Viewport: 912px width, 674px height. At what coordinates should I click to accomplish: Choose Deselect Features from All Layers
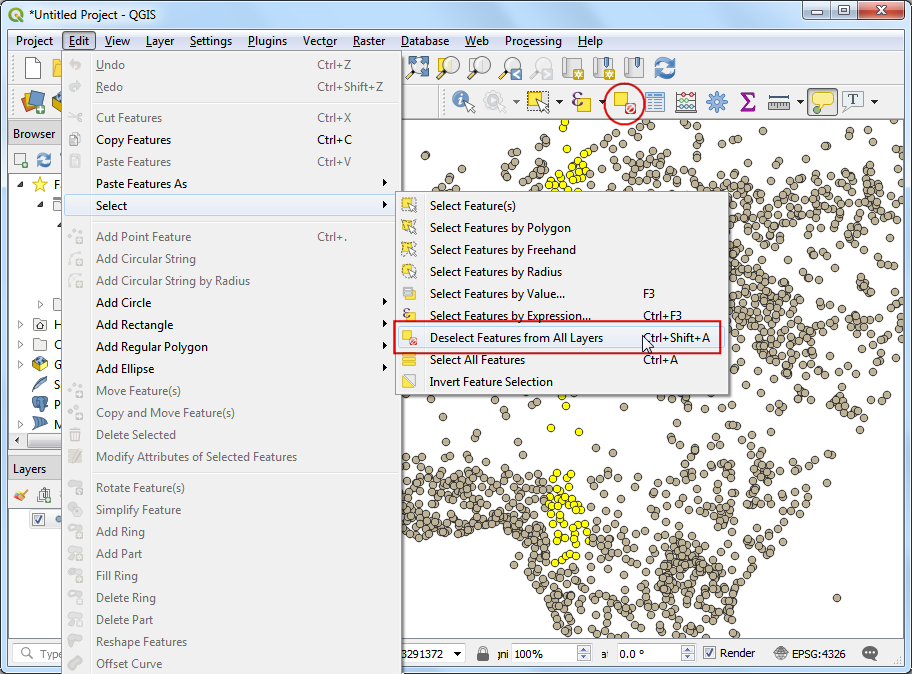click(x=516, y=338)
